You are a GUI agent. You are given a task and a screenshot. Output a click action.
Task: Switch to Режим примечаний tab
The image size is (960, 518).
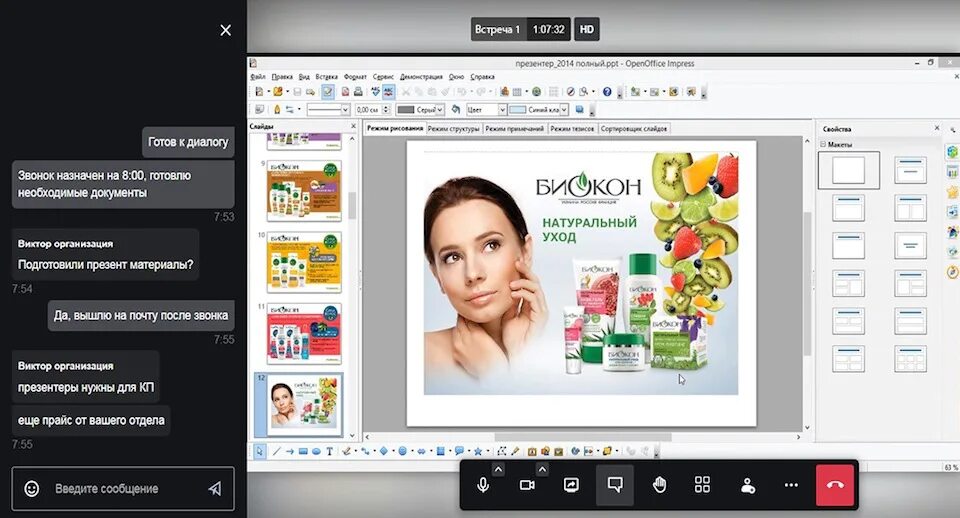(x=514, y=129)
